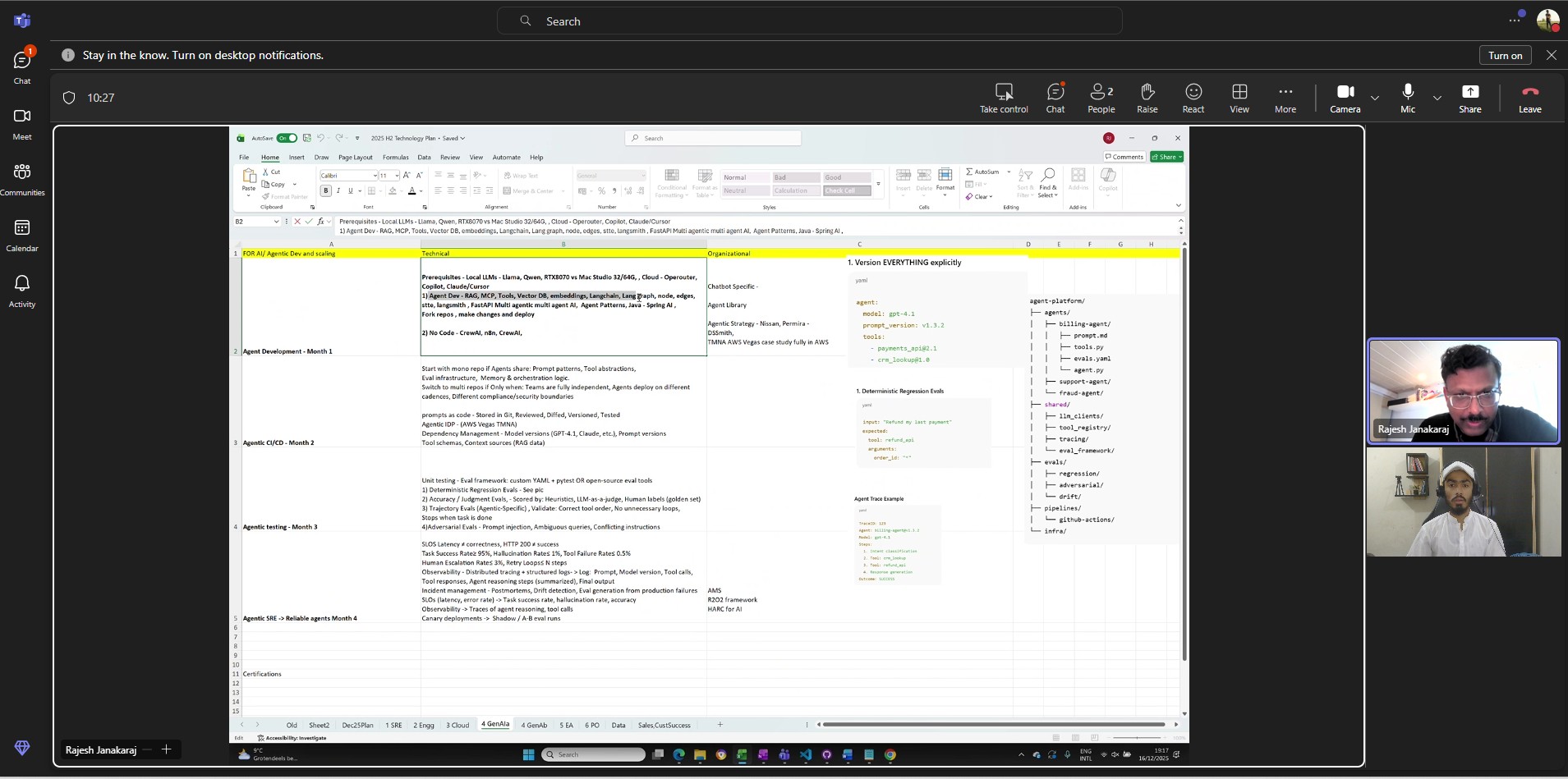Toggle the AutoSave switch in Excel
This screenshot has height=779, width=1568.
[287, 138]
